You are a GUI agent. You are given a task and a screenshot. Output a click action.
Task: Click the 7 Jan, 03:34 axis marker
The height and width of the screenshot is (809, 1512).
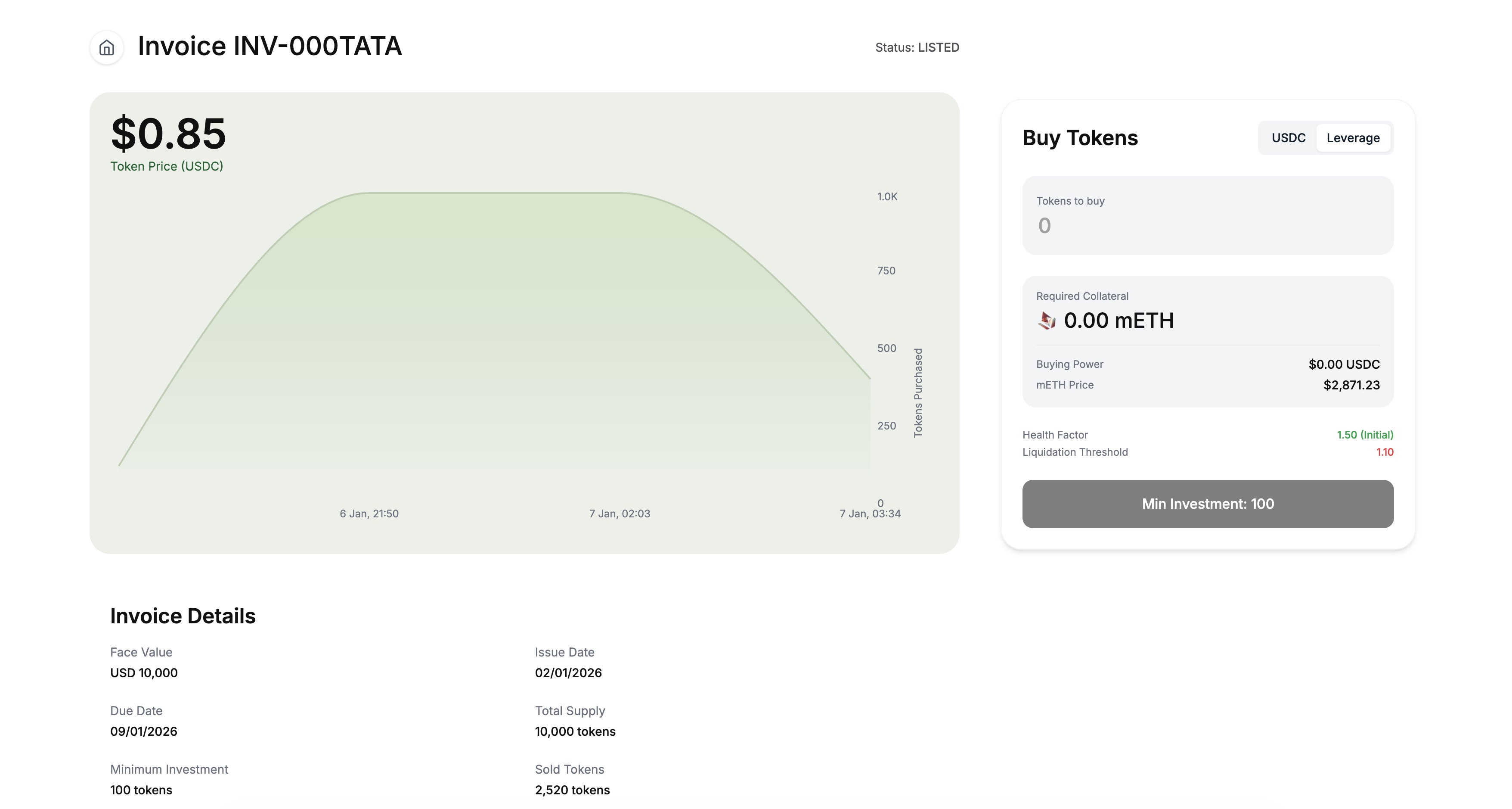tap(870, 513)
